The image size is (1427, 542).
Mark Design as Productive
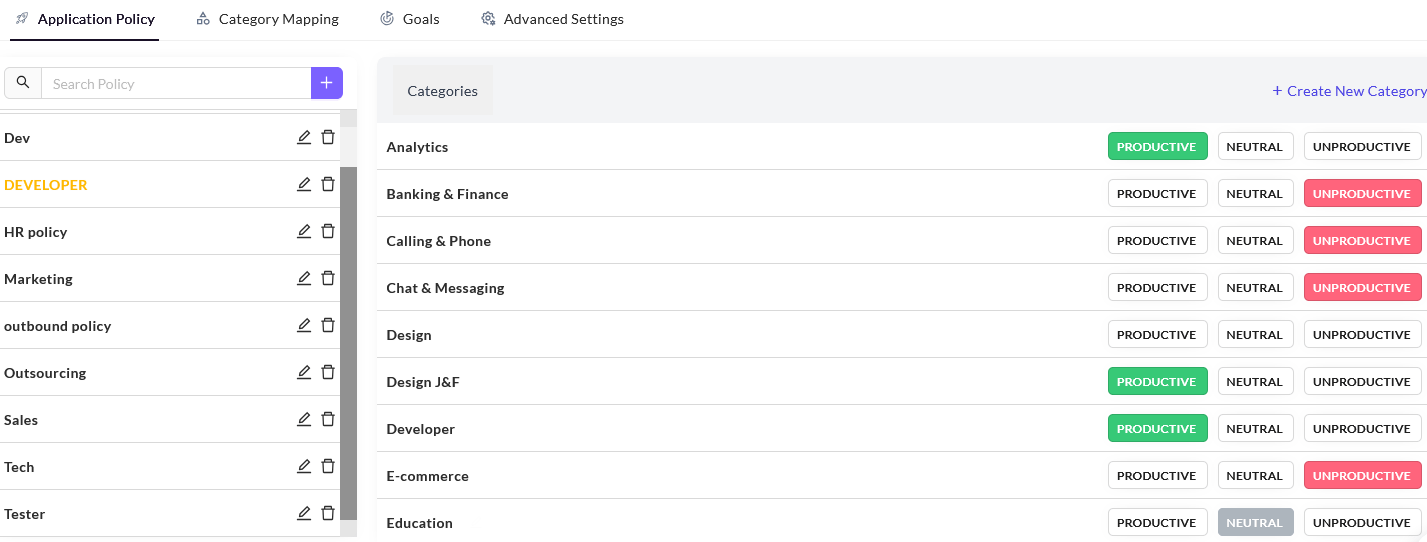click(x=1157, y=335)
